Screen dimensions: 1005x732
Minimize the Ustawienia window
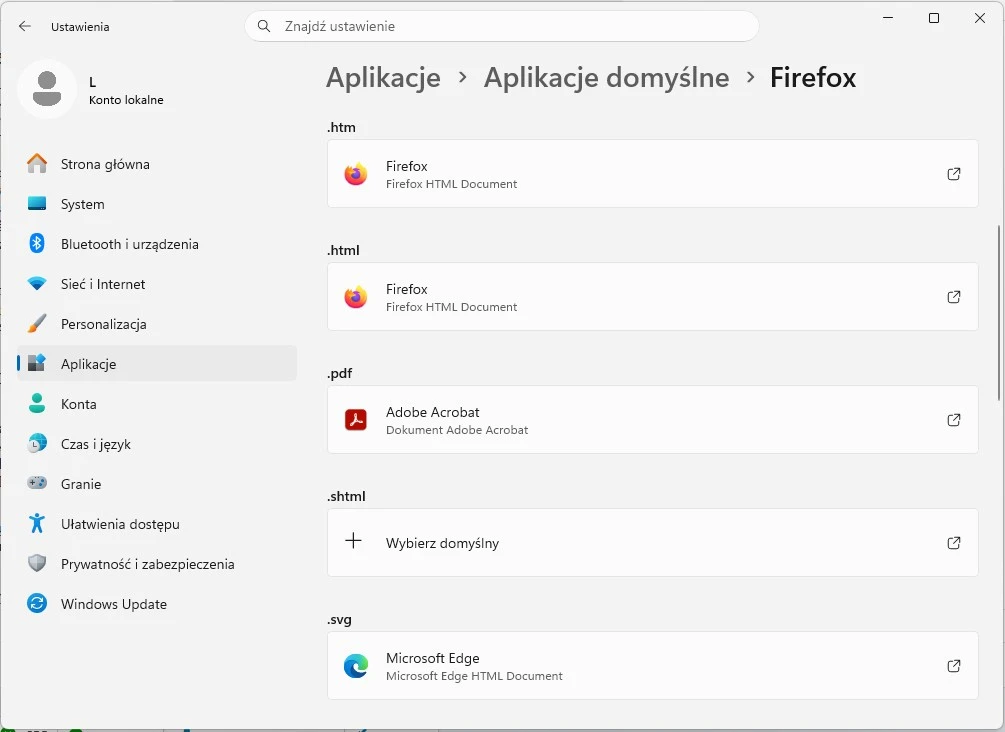click(888, 18)
